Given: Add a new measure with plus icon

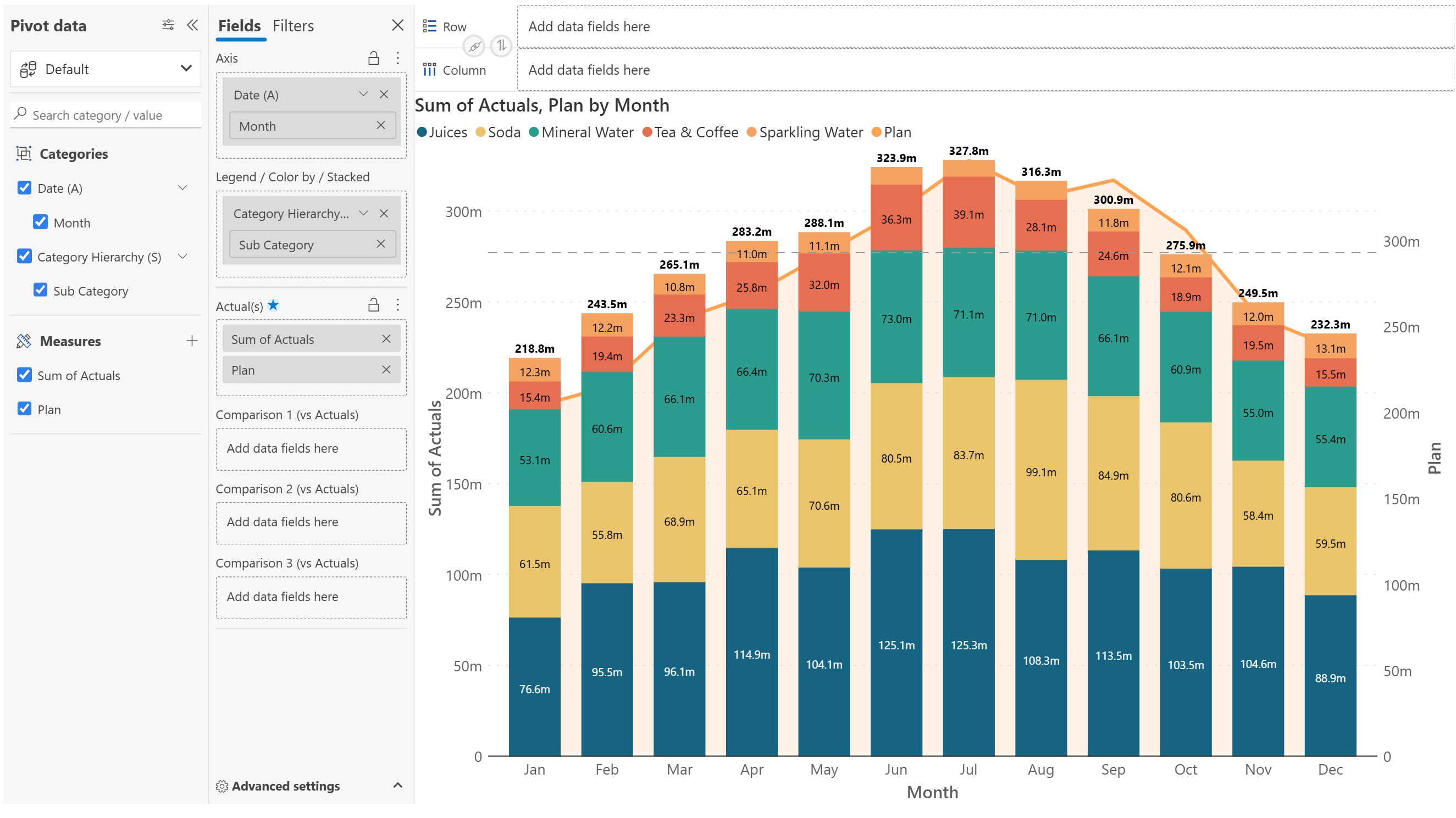Looking at the screenshot, I should [192, 341].
